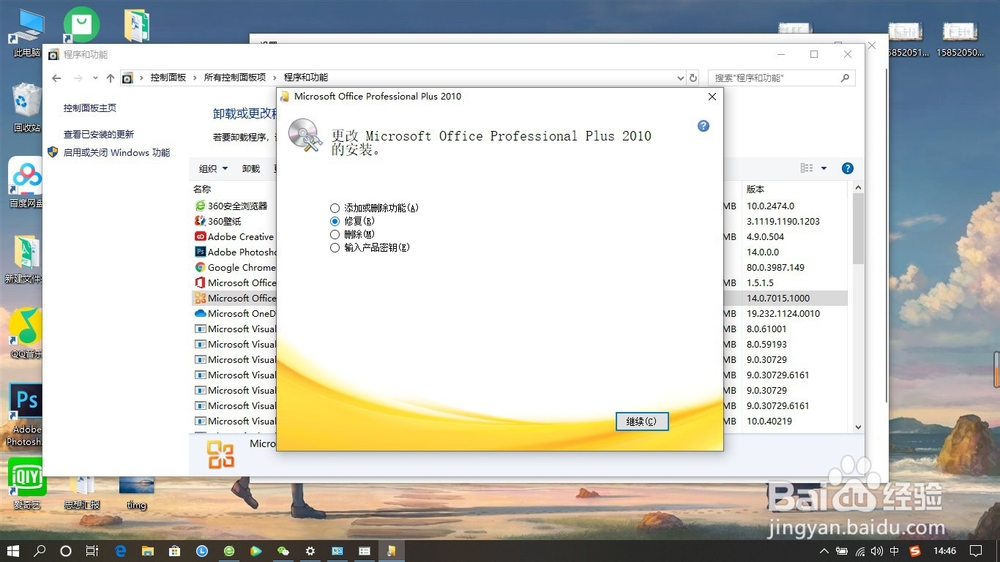
Task: Go forward in Programs and Features window
Action: point(78,78)
